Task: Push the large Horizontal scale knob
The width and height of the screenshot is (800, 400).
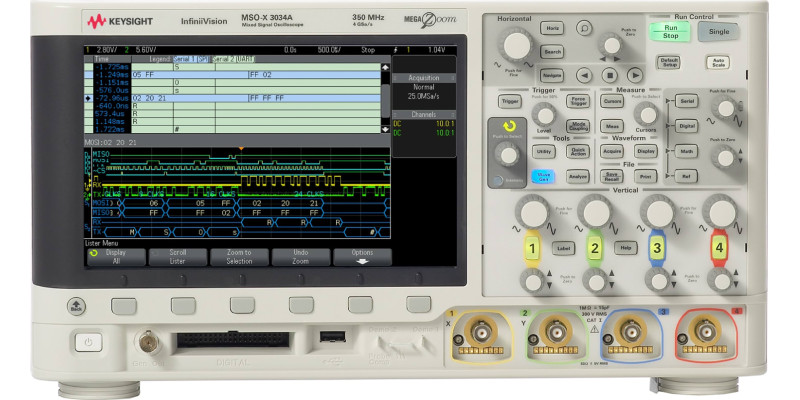Action: [517, 45]
